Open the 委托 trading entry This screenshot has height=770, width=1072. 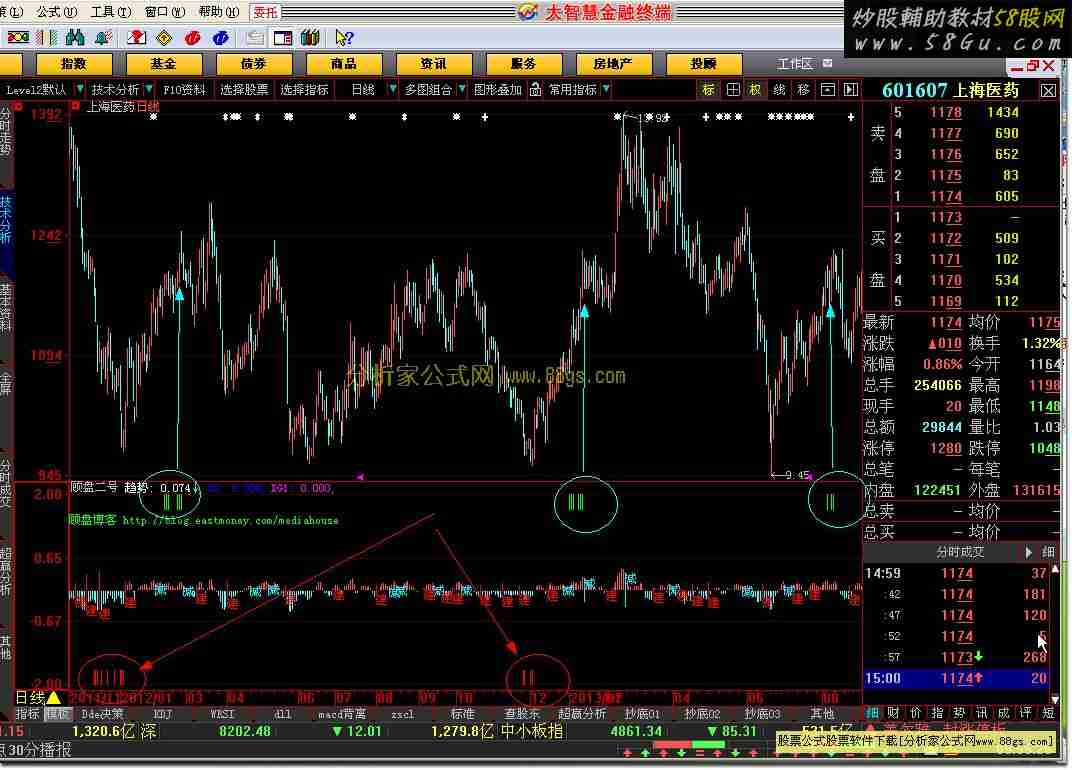click(x=265, y=12)
